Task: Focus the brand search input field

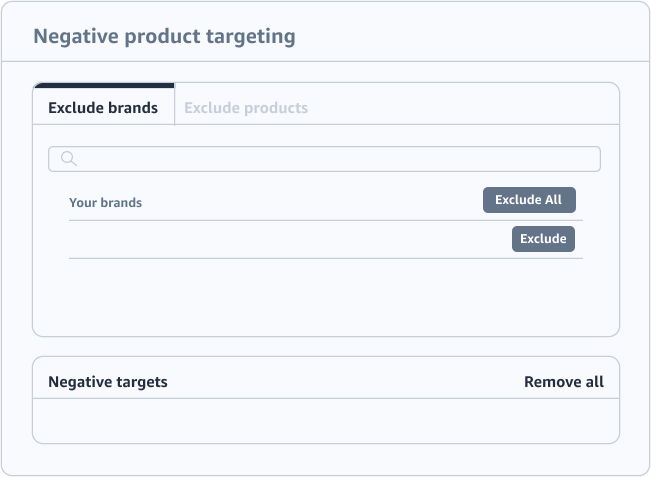Action: pyautogui.click(x=324, y=159)
